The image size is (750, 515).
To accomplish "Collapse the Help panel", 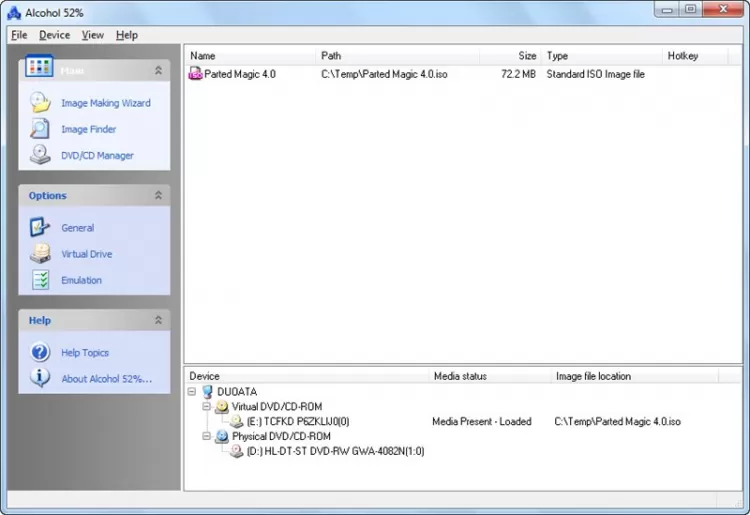I will pos(158,320).
